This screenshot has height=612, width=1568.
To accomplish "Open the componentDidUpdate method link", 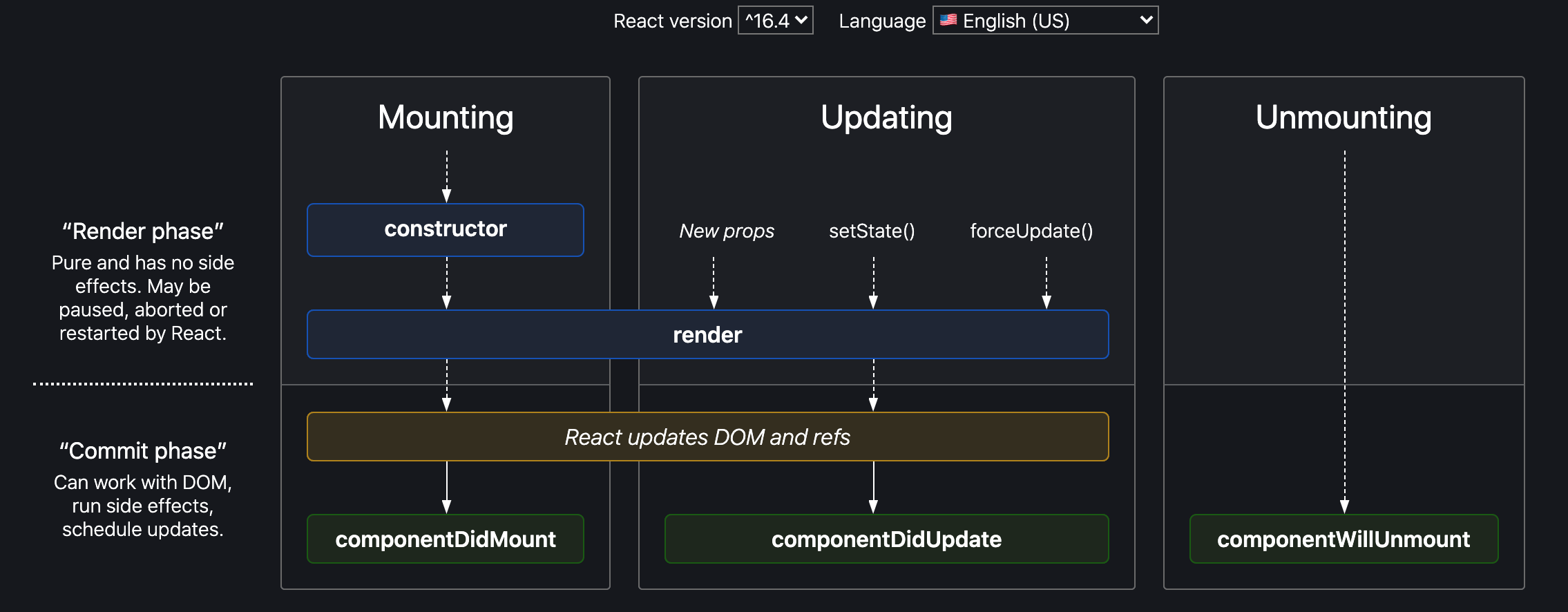I will (886, 539).
